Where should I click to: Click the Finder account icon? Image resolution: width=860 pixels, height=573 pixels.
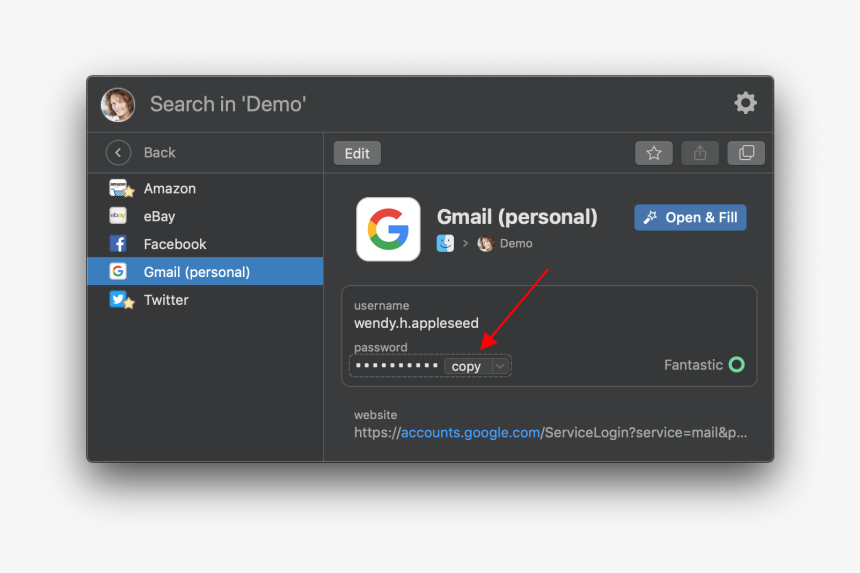(x=445, y=243)
